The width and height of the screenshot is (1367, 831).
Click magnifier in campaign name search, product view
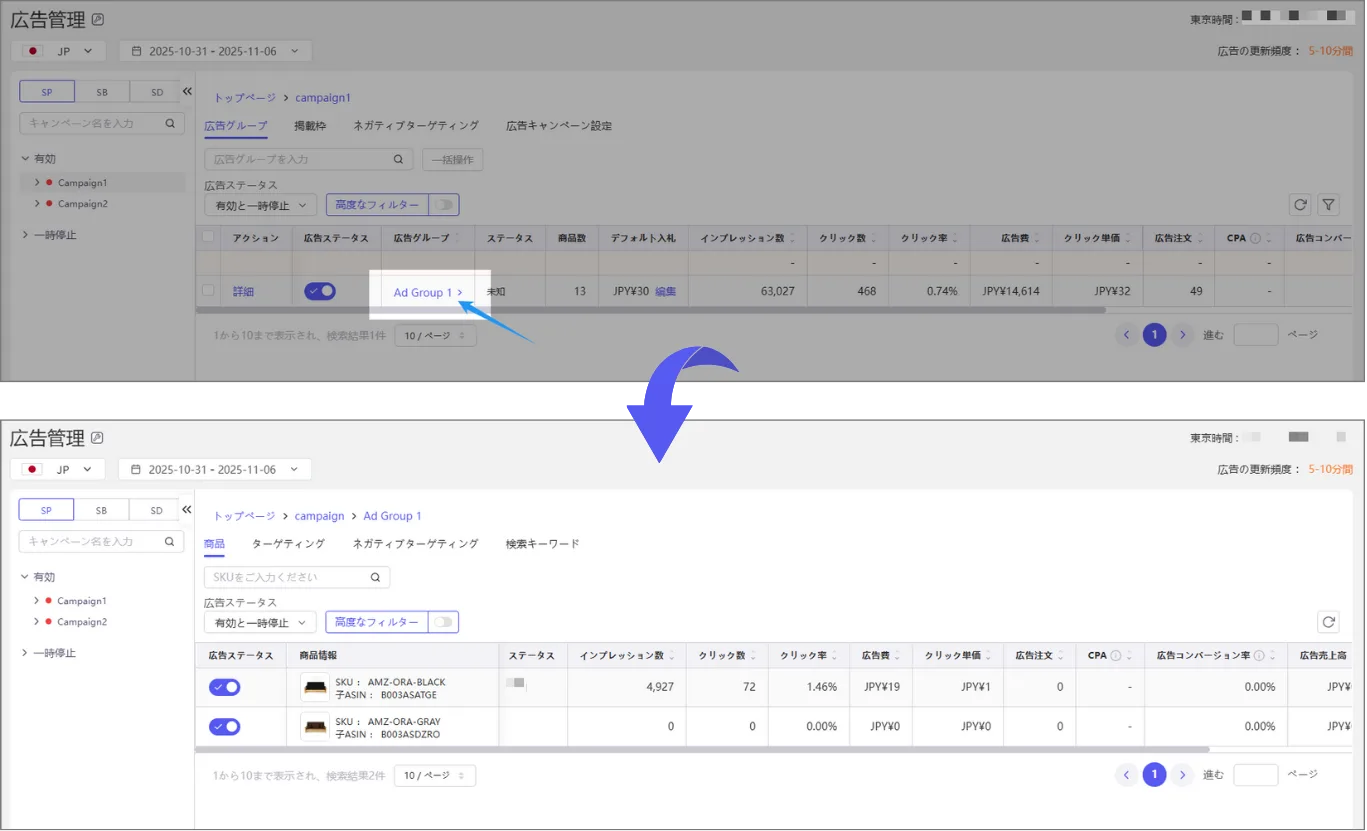170,541
